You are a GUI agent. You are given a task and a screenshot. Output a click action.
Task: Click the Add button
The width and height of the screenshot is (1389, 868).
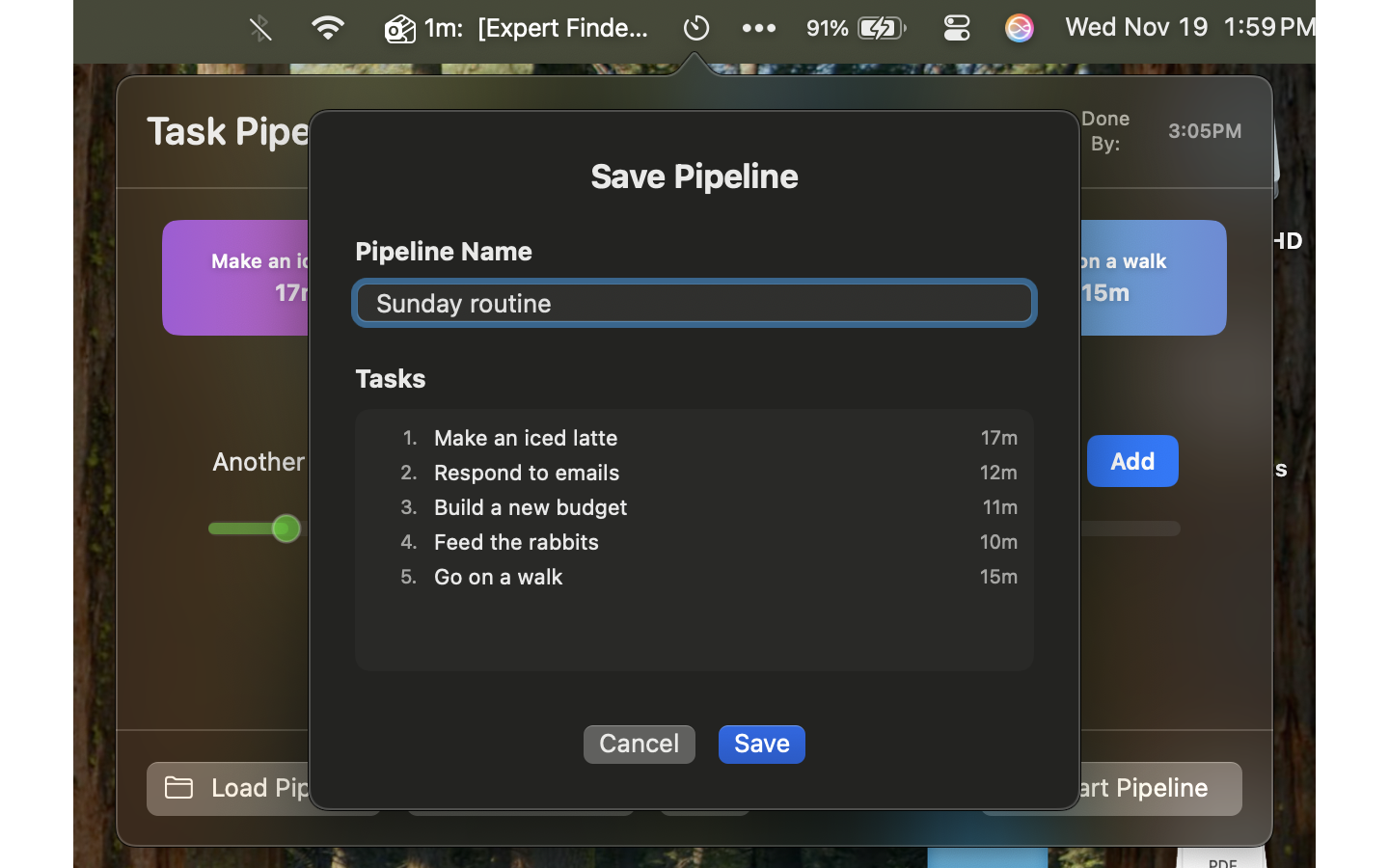click(x=1132, y=461)
